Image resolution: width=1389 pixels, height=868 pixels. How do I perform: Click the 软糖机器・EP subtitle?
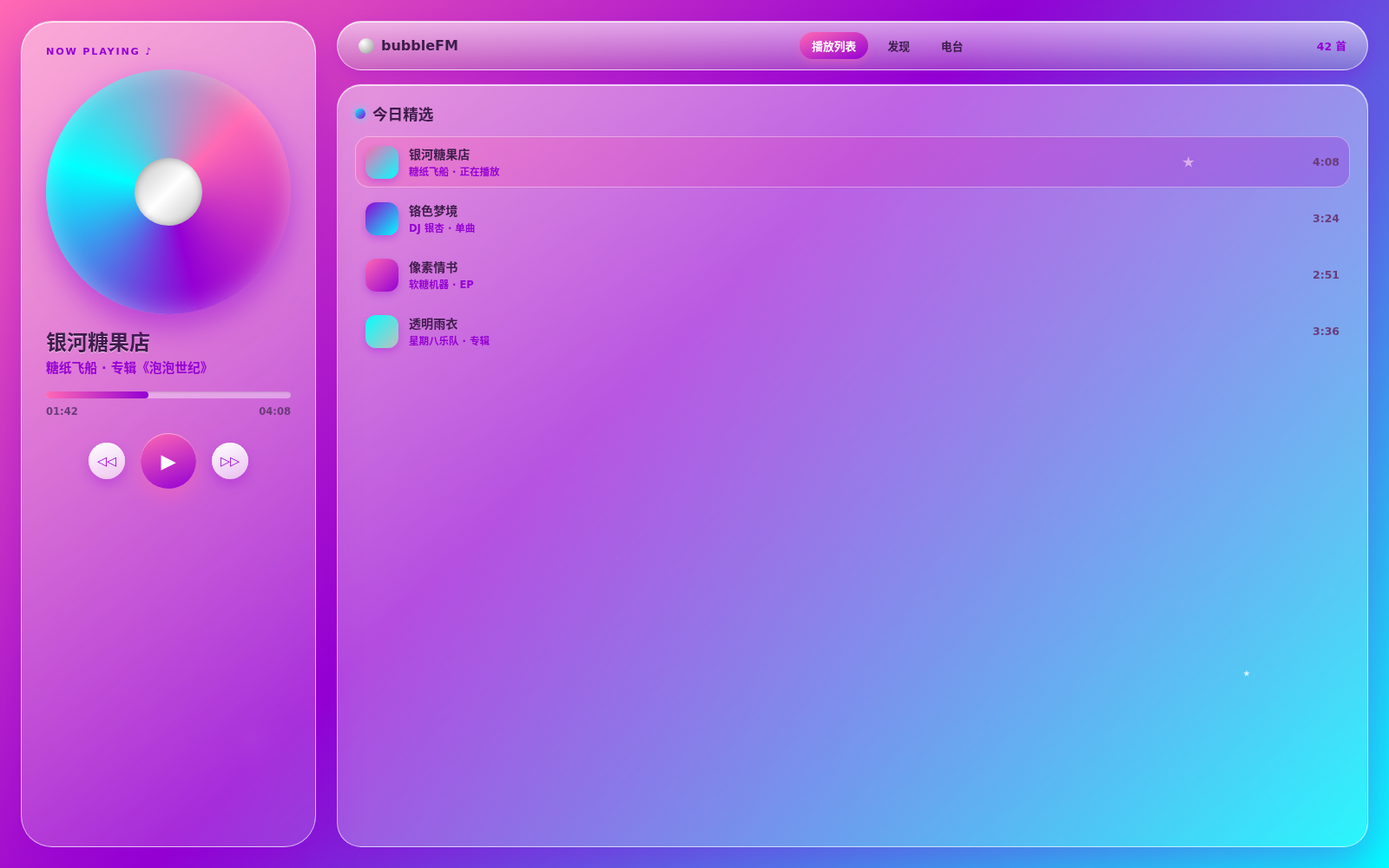[441, 285]
